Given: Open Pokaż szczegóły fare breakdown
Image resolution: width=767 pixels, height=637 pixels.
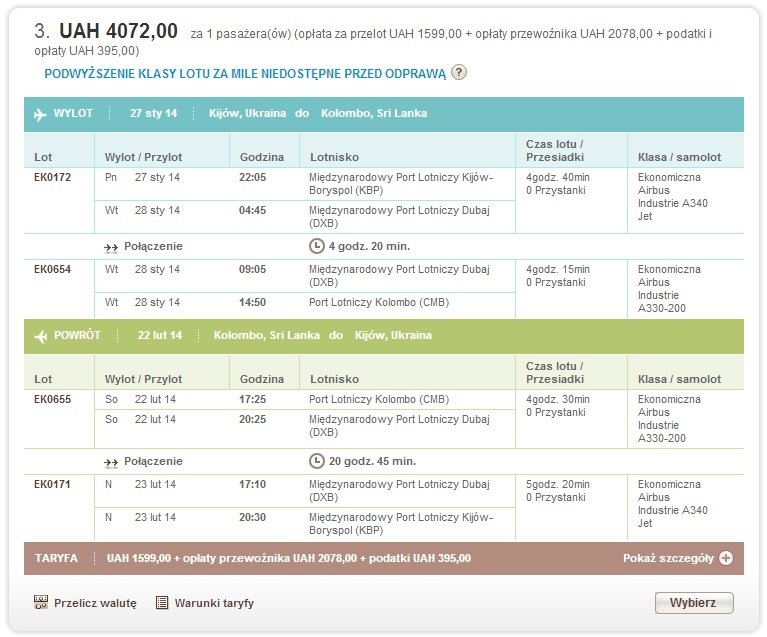Looking at the screenshot, I should coord(668,558).
